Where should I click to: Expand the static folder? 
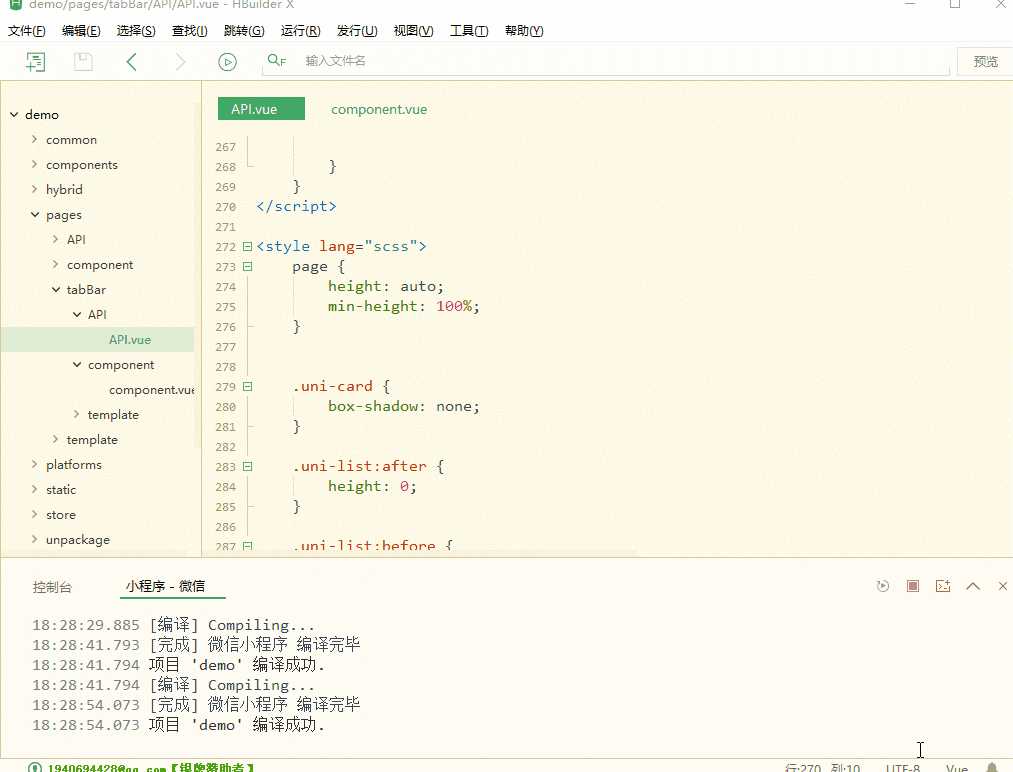35,489
